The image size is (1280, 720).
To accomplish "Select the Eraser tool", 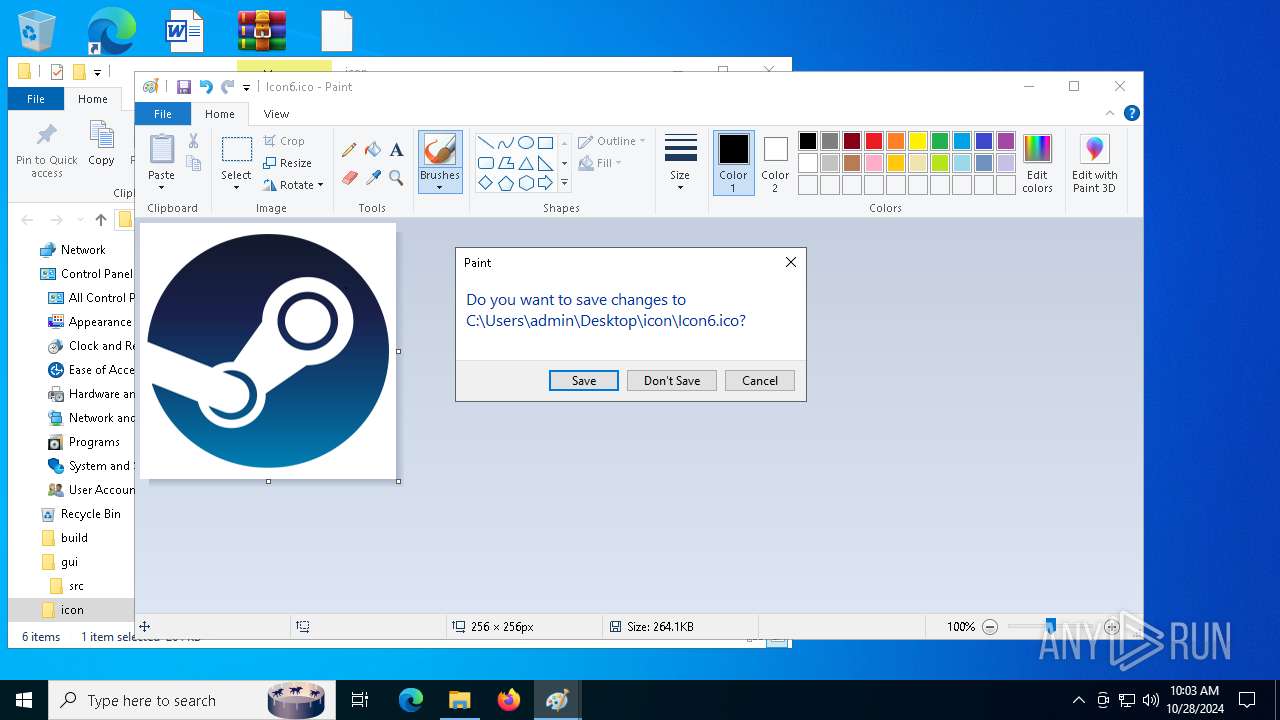I will 349,178.
